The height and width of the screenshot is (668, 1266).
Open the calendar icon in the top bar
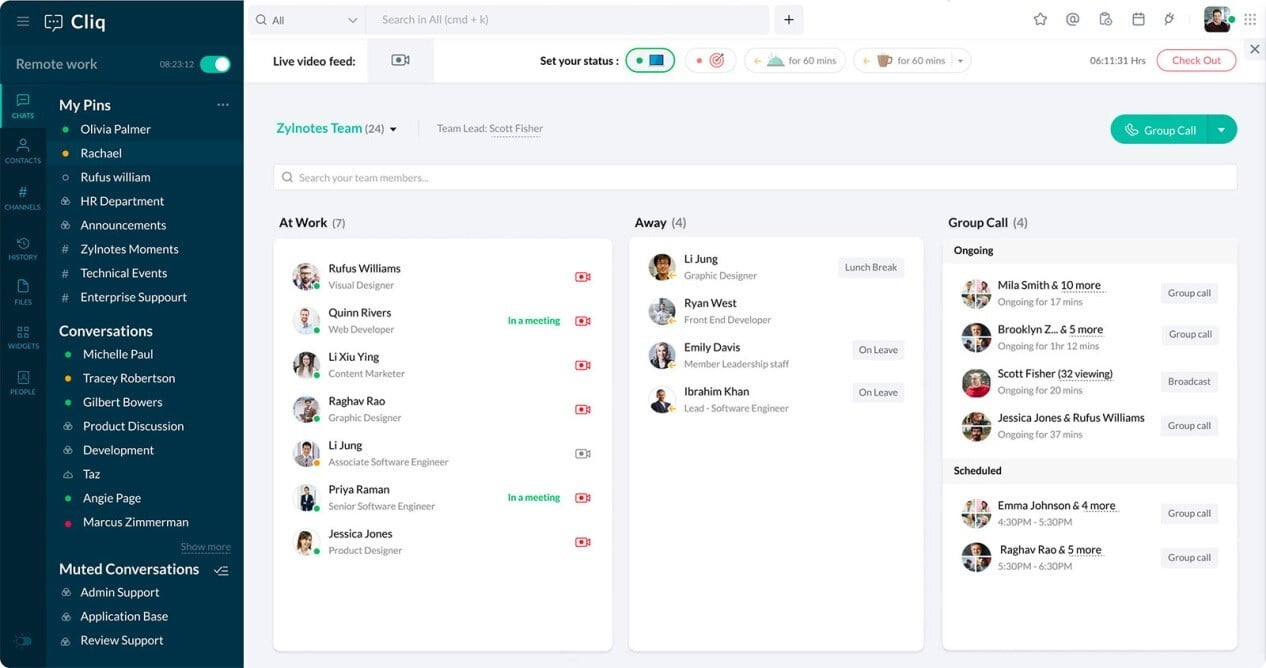point(1136,19)
